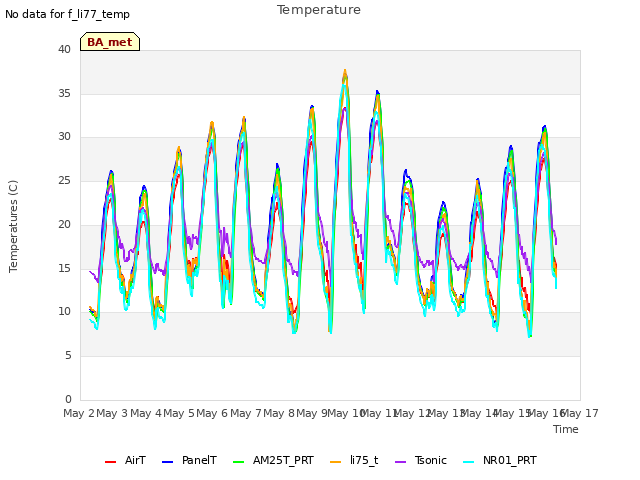The height and width of the screenshot is (480, 640).
Task: Click the 35 y-axis tick label
Action: (x=64, y=93)
